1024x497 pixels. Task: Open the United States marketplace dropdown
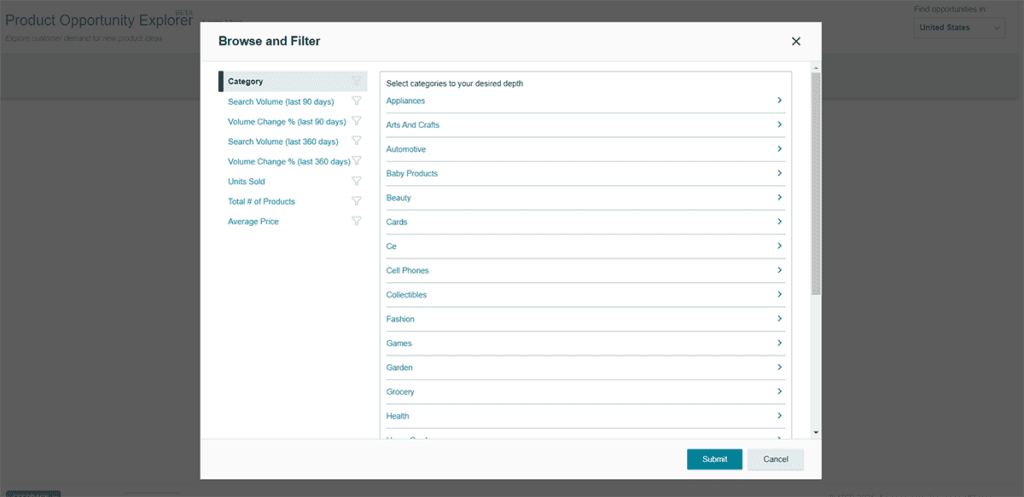tap(959, 28)
